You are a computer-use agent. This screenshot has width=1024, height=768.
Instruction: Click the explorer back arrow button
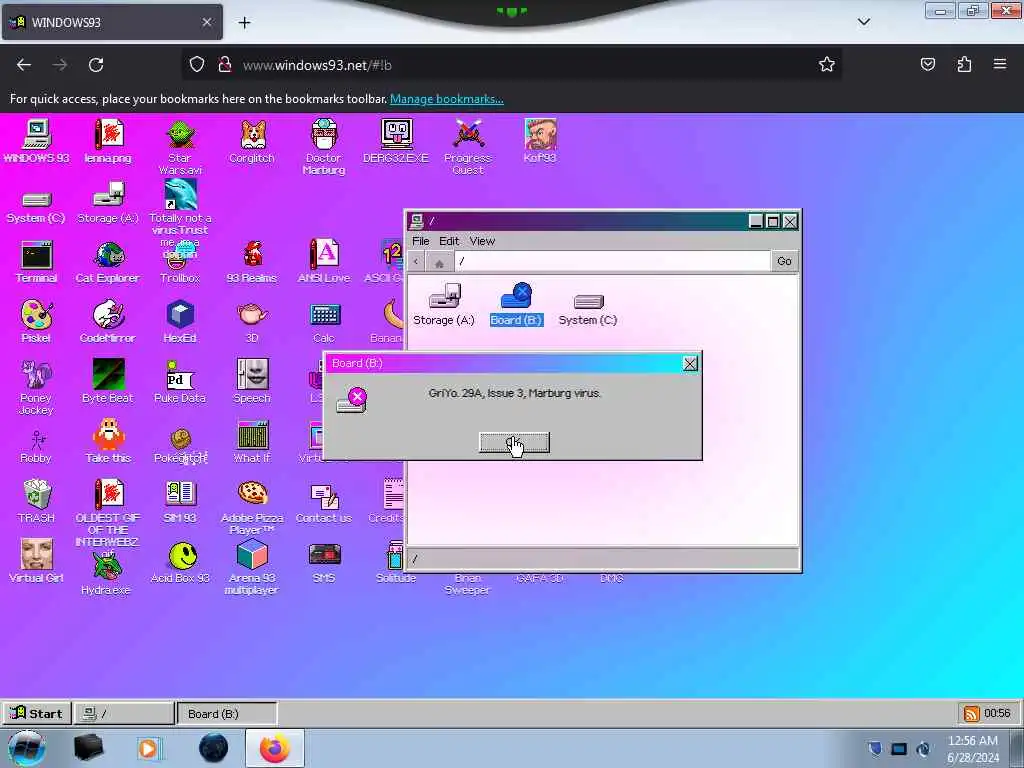(416, 262)
